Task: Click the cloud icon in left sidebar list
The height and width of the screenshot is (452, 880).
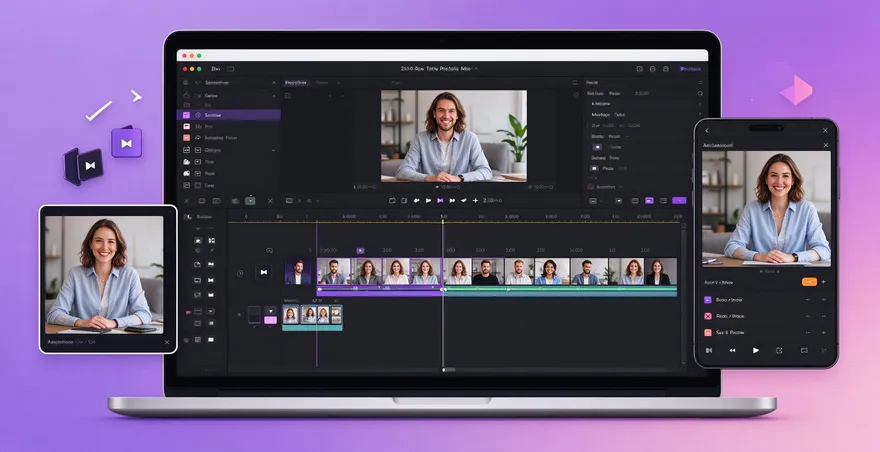Action: pyautogui.click(x=187, y=162)
